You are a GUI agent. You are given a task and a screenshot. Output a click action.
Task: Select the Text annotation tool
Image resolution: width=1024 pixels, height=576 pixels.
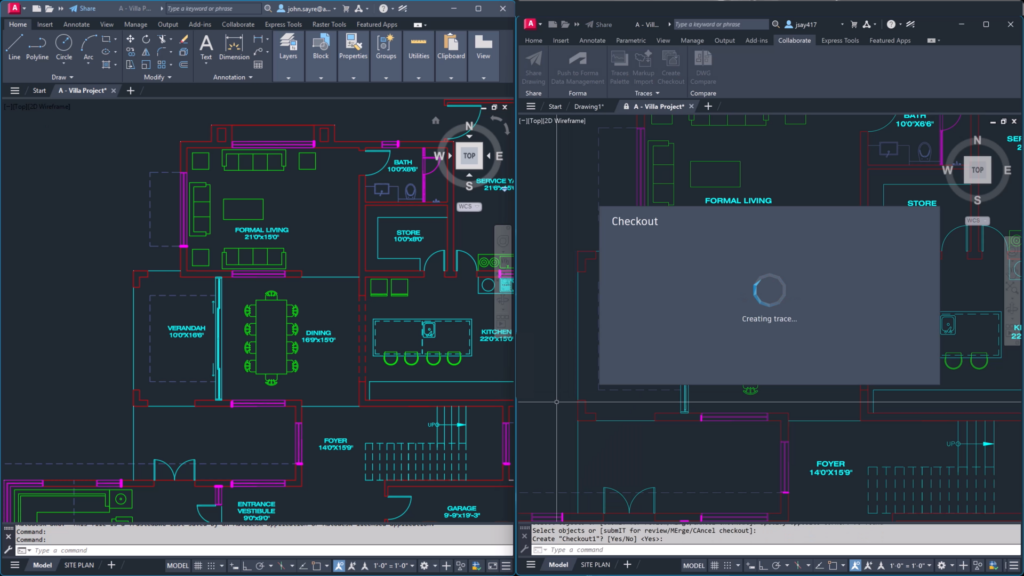206,47
